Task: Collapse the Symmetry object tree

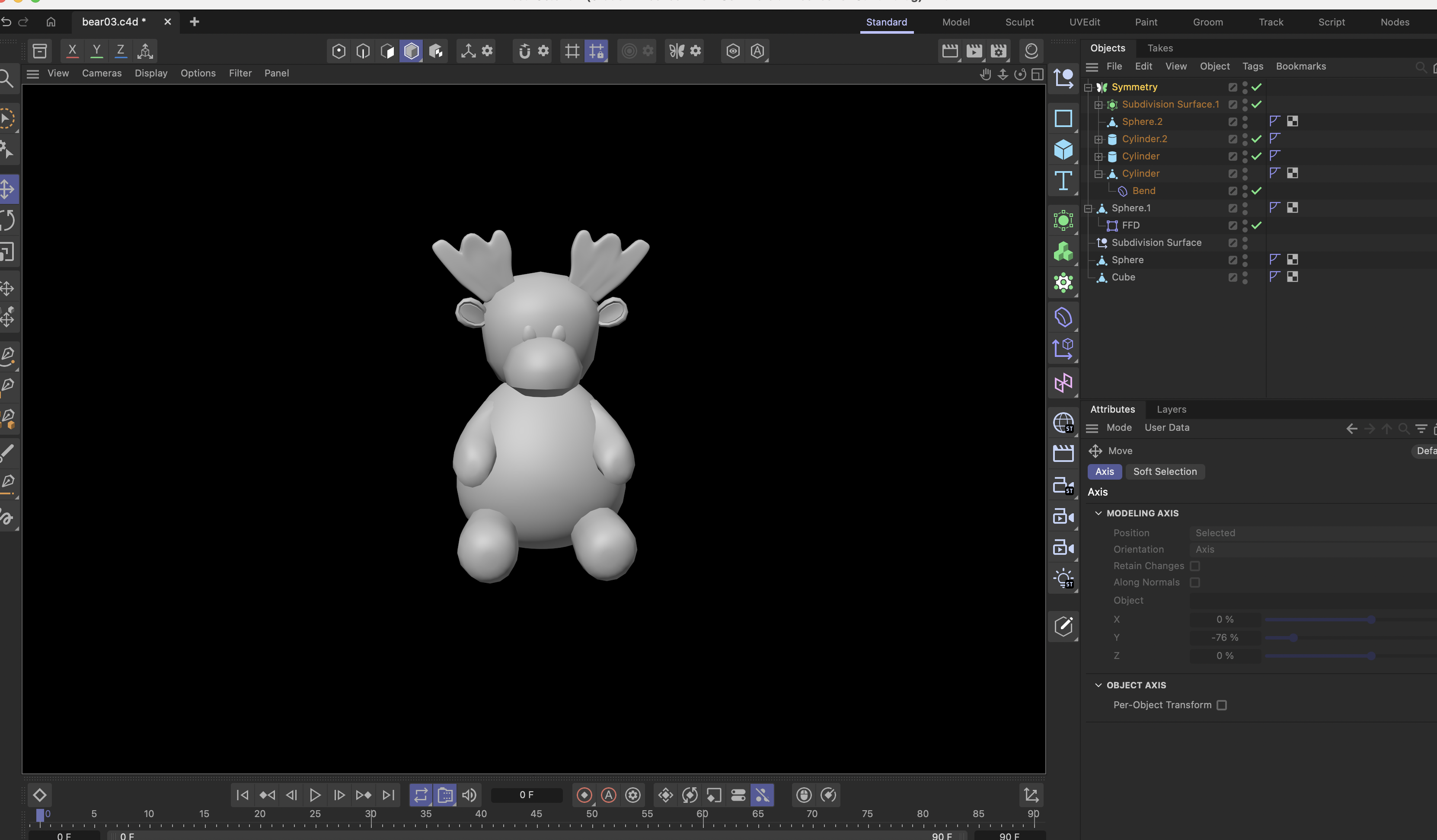Action: (1088, 86)
